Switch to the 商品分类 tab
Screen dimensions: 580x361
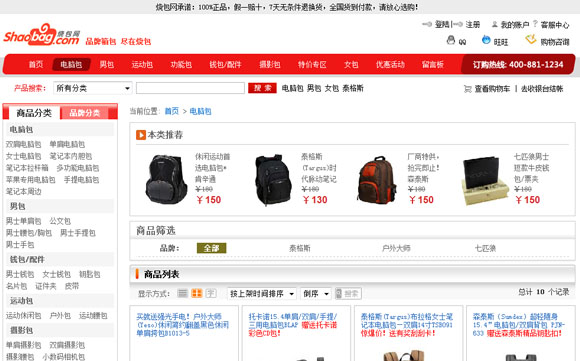[34, 113]
